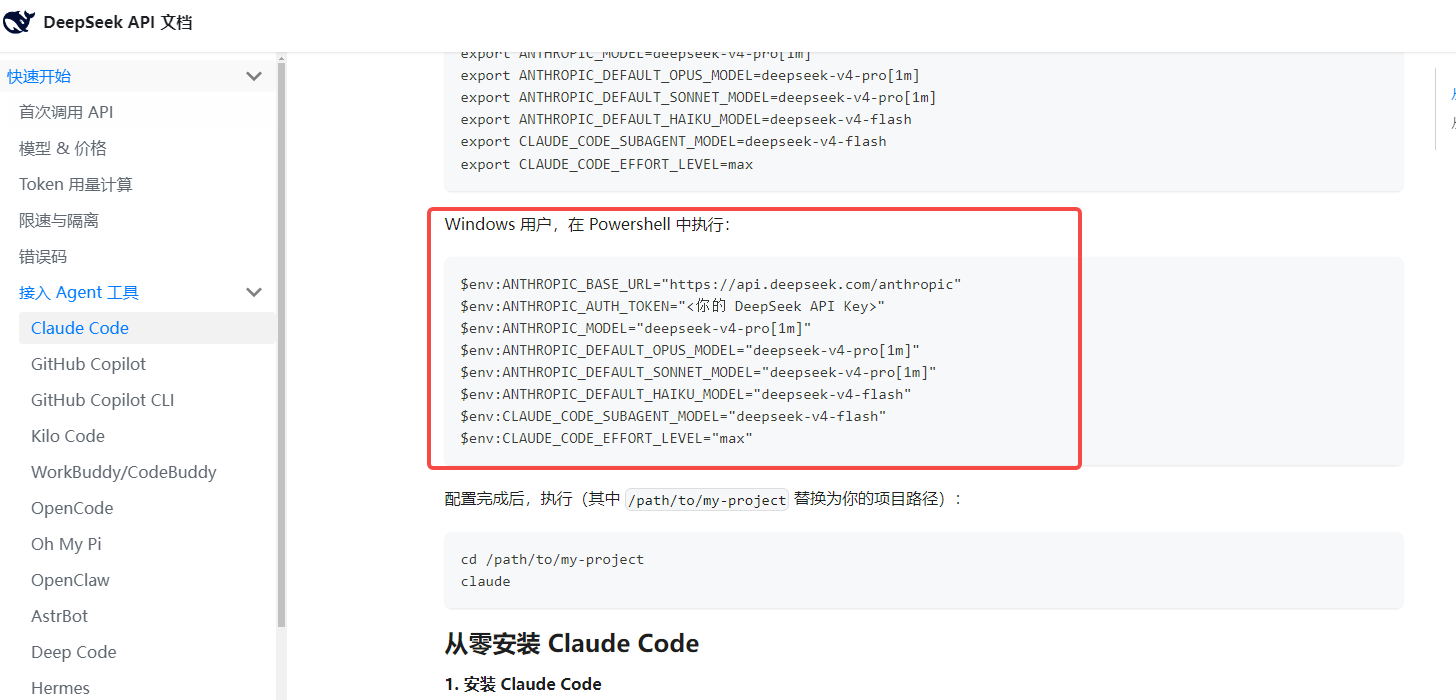Click export ANTHROPIC_DEFAULT_SONNET_MODEL line

699,97
